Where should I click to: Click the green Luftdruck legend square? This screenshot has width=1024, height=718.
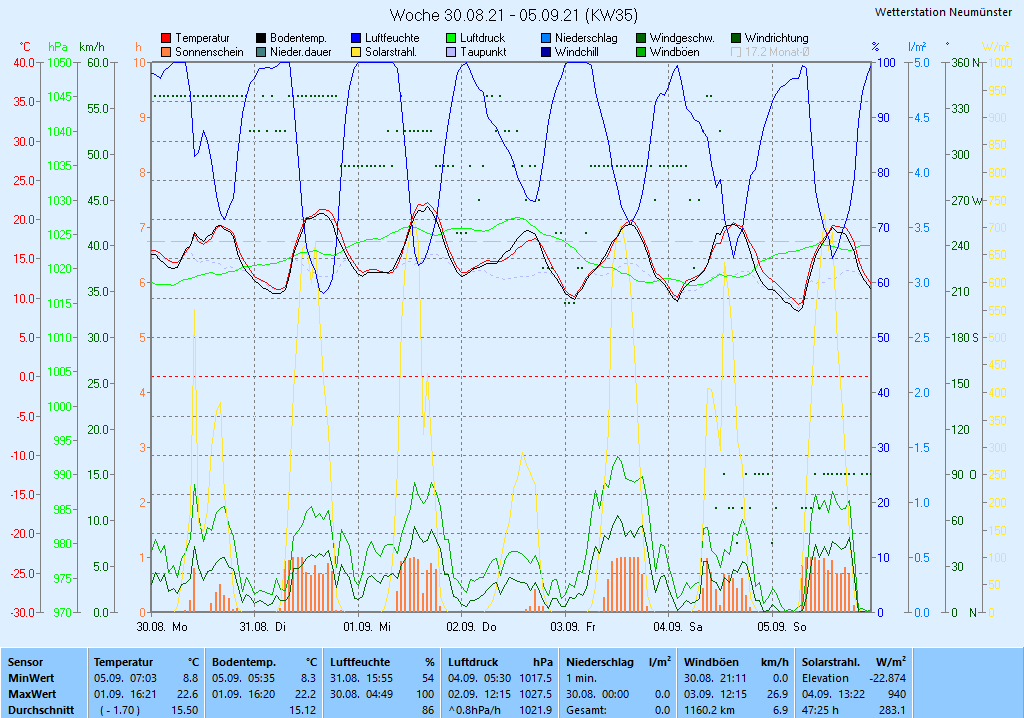coord(452,38)
